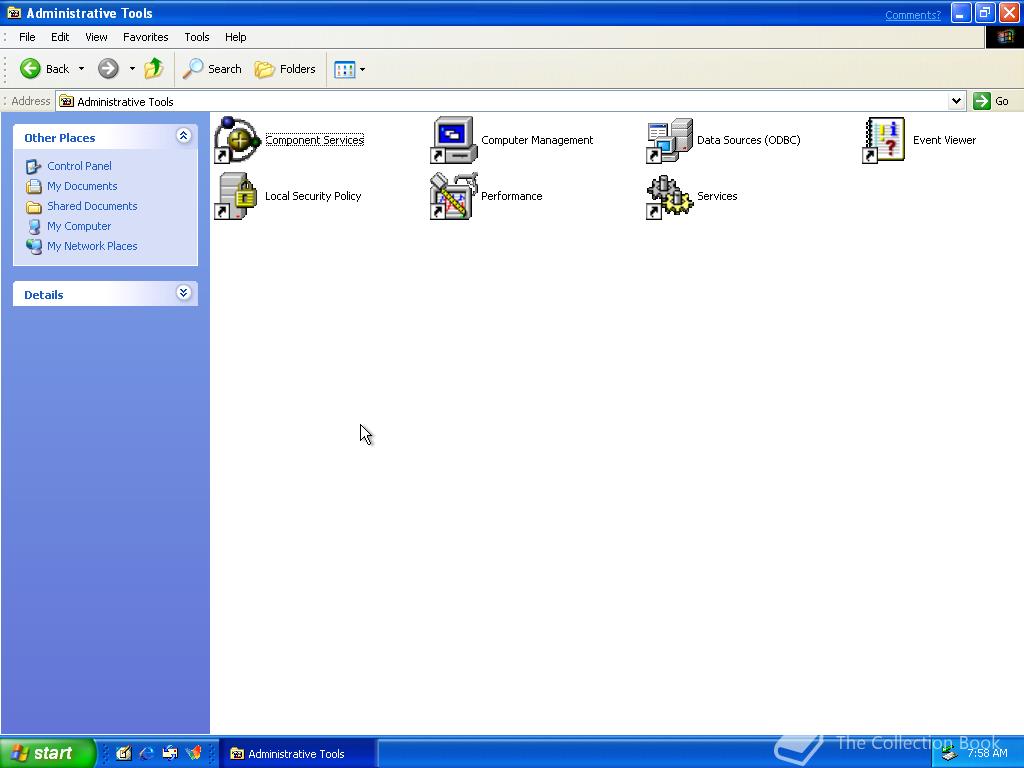Click the Windows flag throbber icon
Image resolution: width=1024 pixels, height=768 pixels.
tap(1004, 37)
